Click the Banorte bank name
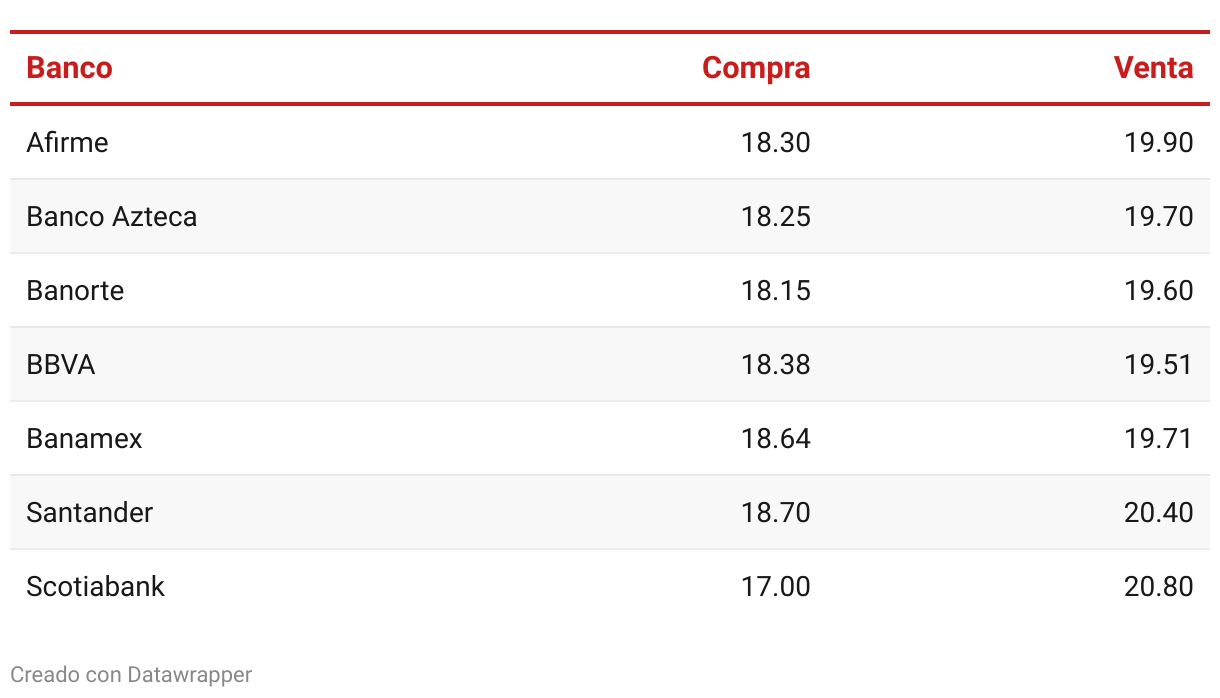Image resolution: width=1220 pixels, height=698 pixels. tap(75, 290)
